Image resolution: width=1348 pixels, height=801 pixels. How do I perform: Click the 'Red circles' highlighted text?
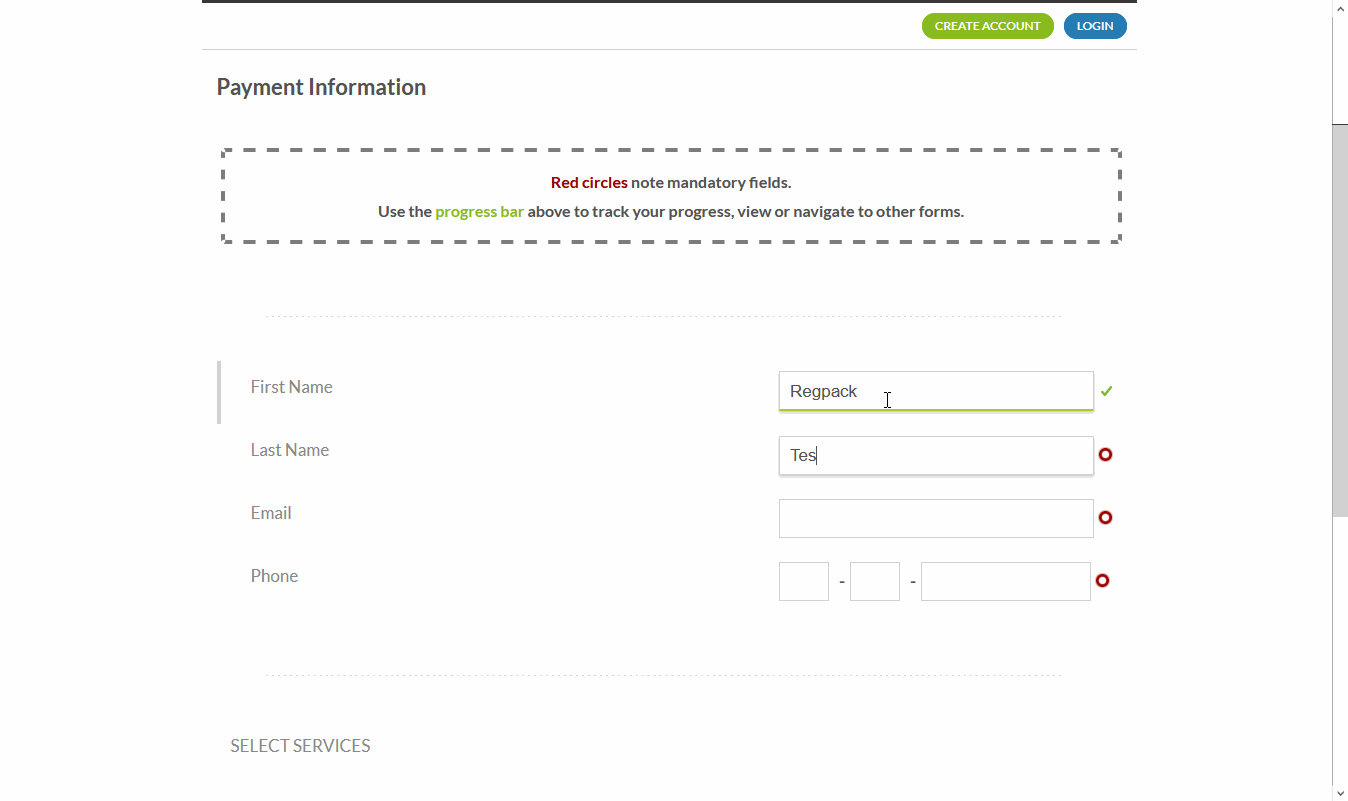[589, 183]
